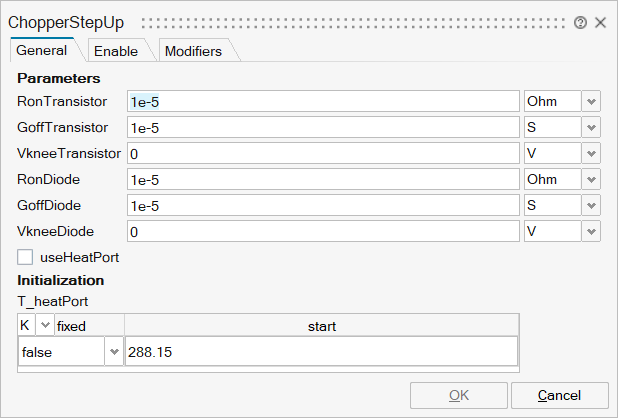
Task: Open GoffTransistor unit dropdown arrow
Action: click(592, 127)
